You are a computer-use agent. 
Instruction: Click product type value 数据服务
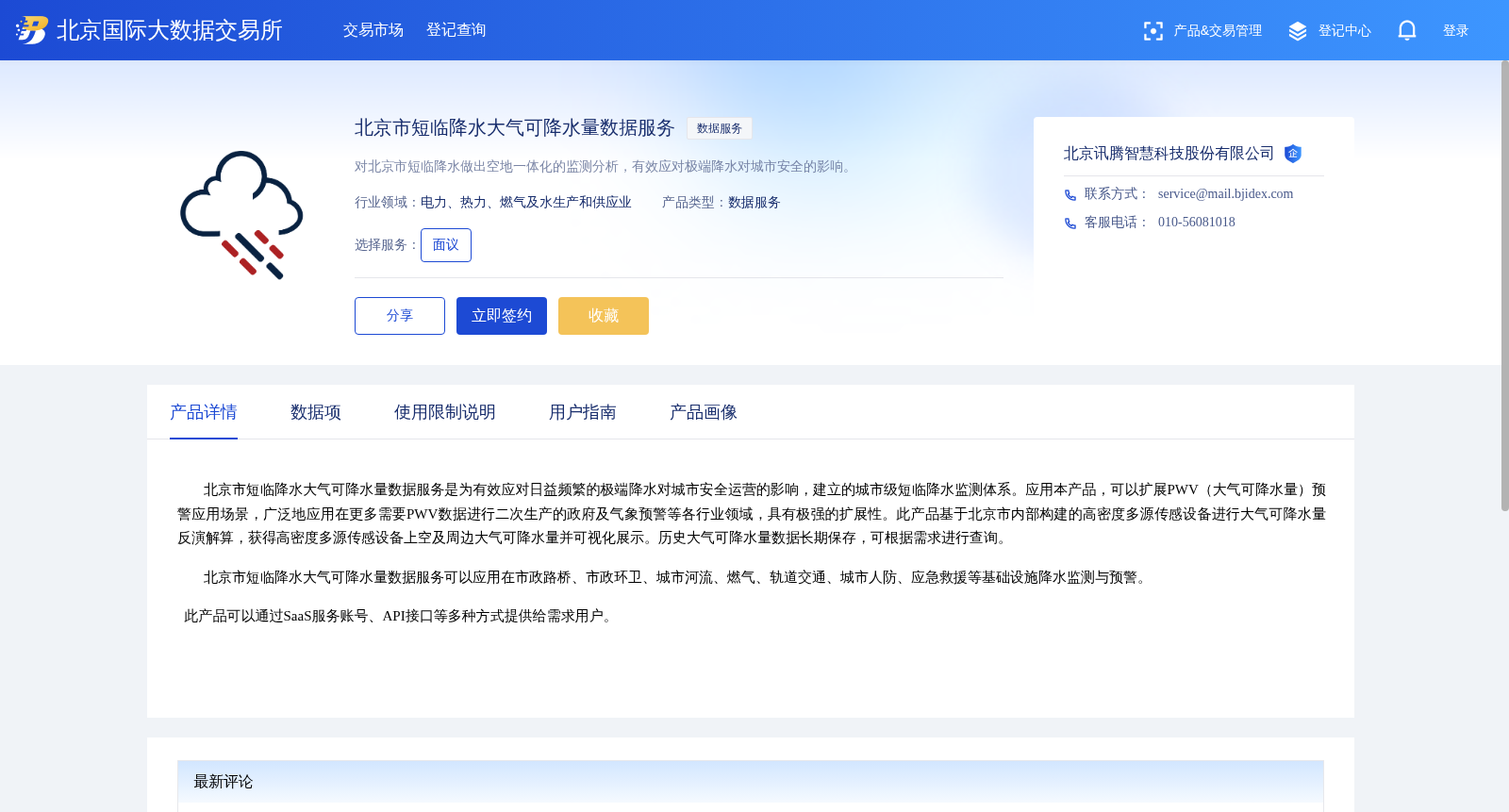tap(754, 203)
